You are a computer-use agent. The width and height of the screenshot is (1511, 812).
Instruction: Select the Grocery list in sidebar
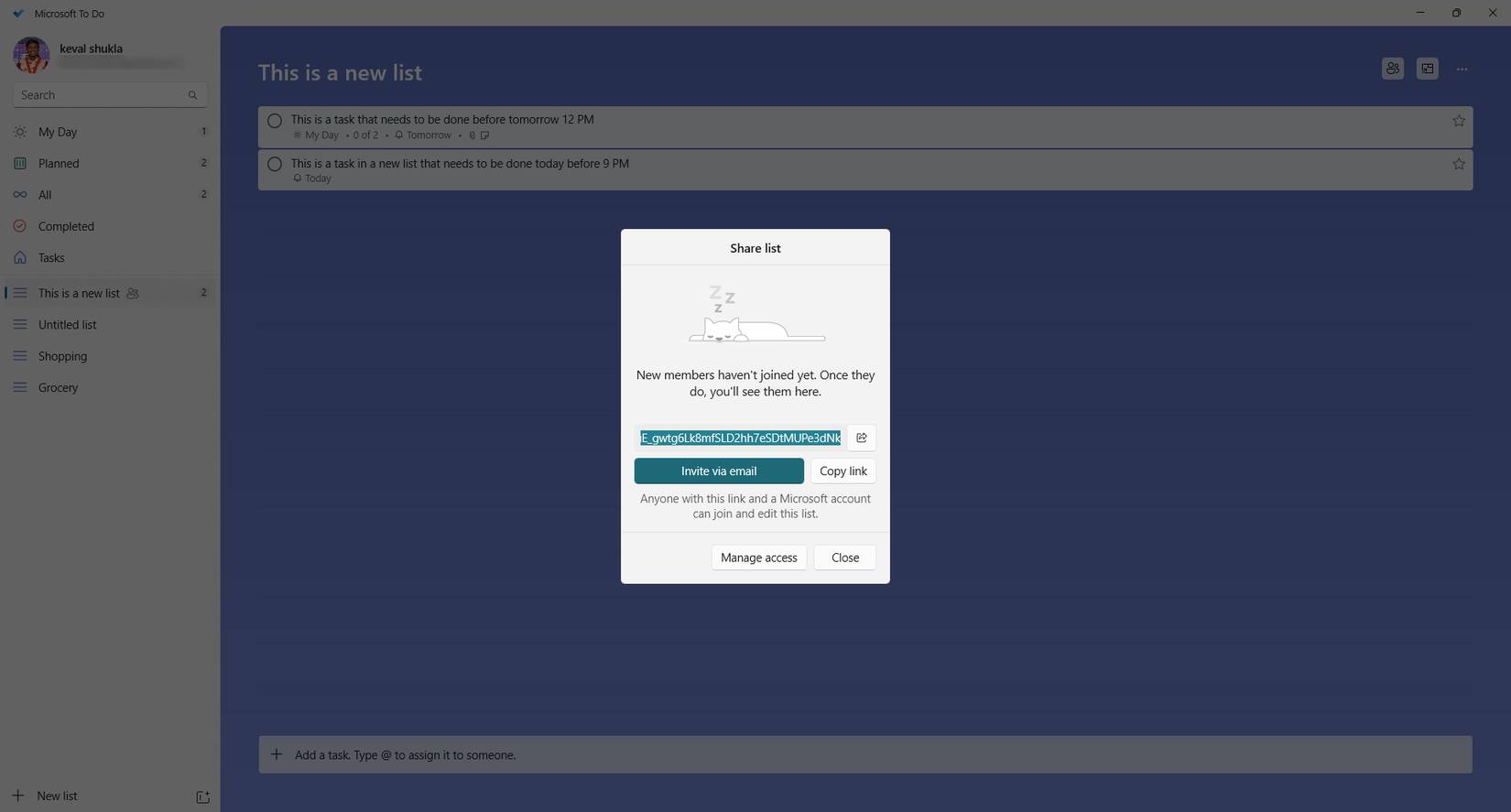pos(58,387)
